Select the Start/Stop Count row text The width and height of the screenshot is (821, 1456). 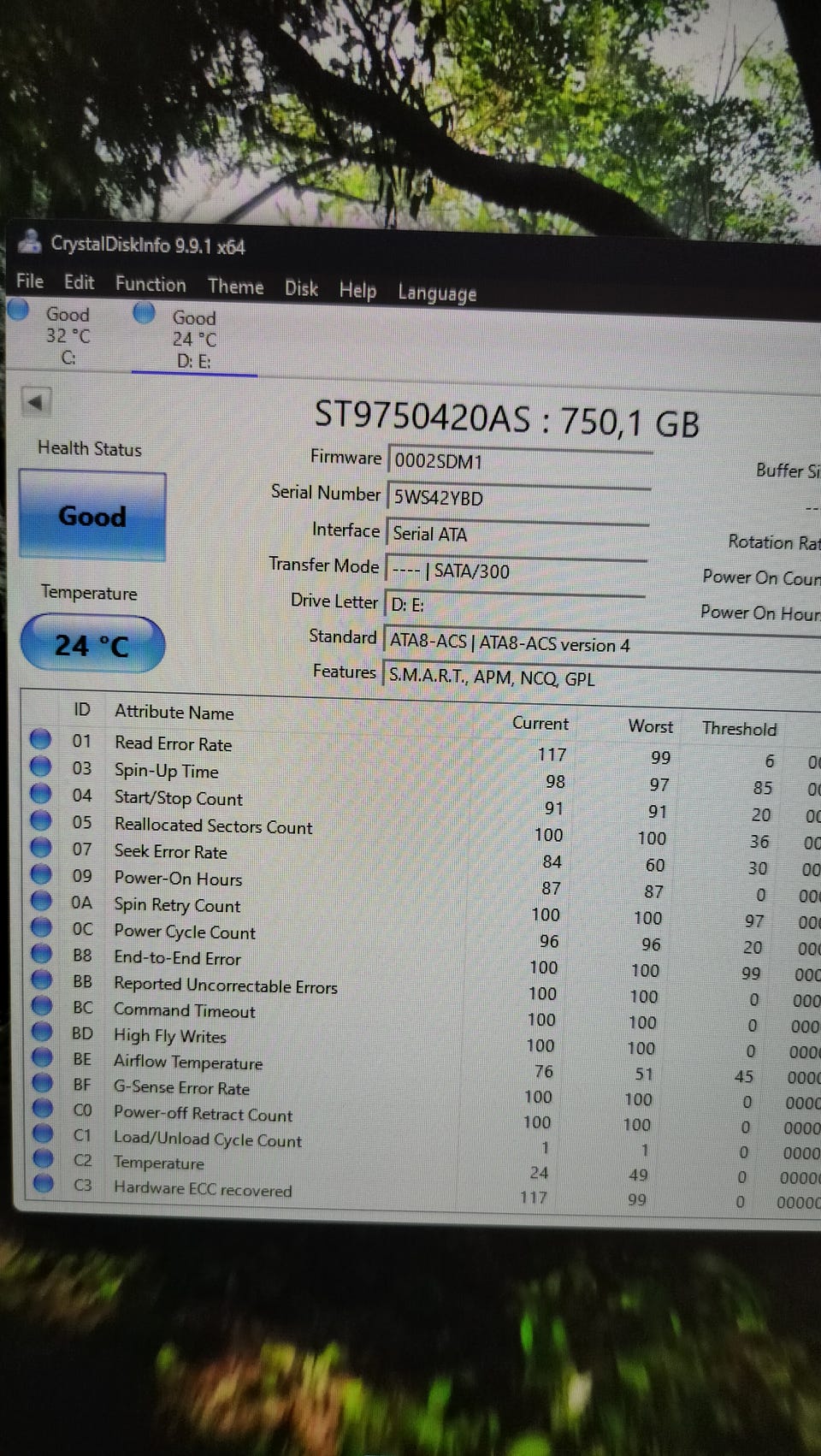(x=178, y=798)
